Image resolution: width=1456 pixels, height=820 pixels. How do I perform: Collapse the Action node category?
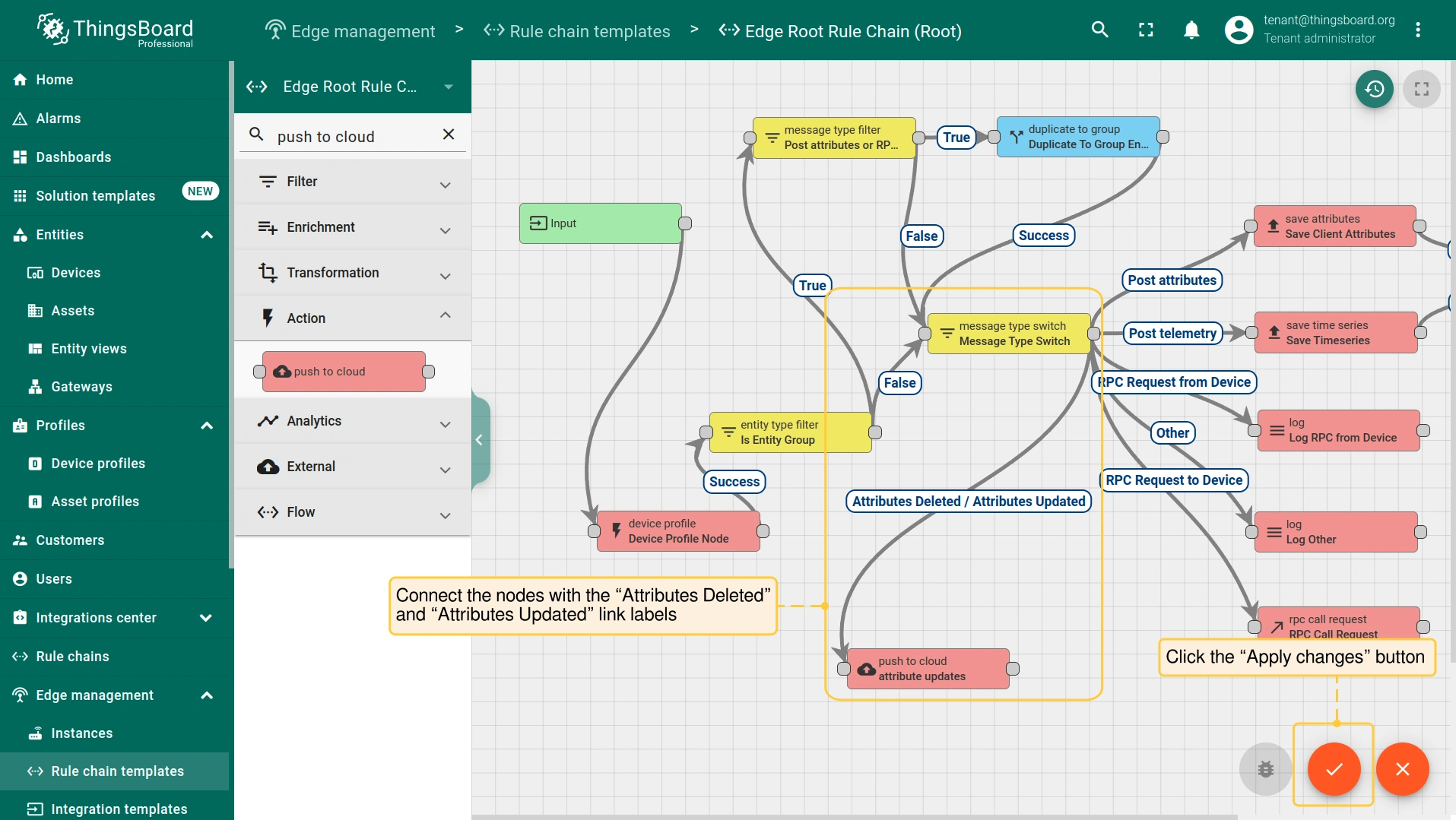pyautogui.click(x=445, y=316)
